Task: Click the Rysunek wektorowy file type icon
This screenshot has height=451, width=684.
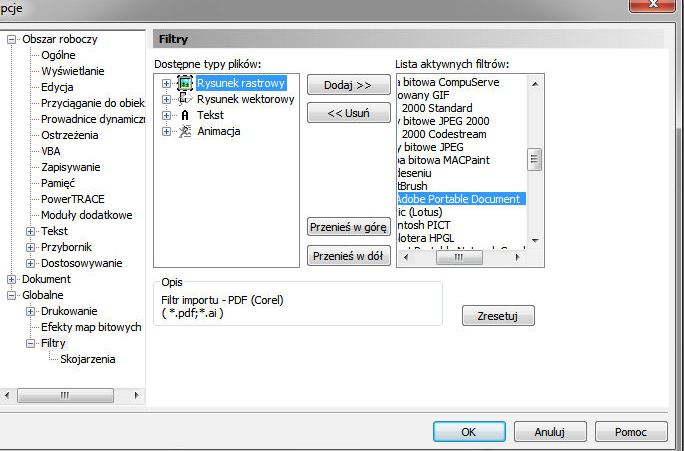Action: coord(185,100)
